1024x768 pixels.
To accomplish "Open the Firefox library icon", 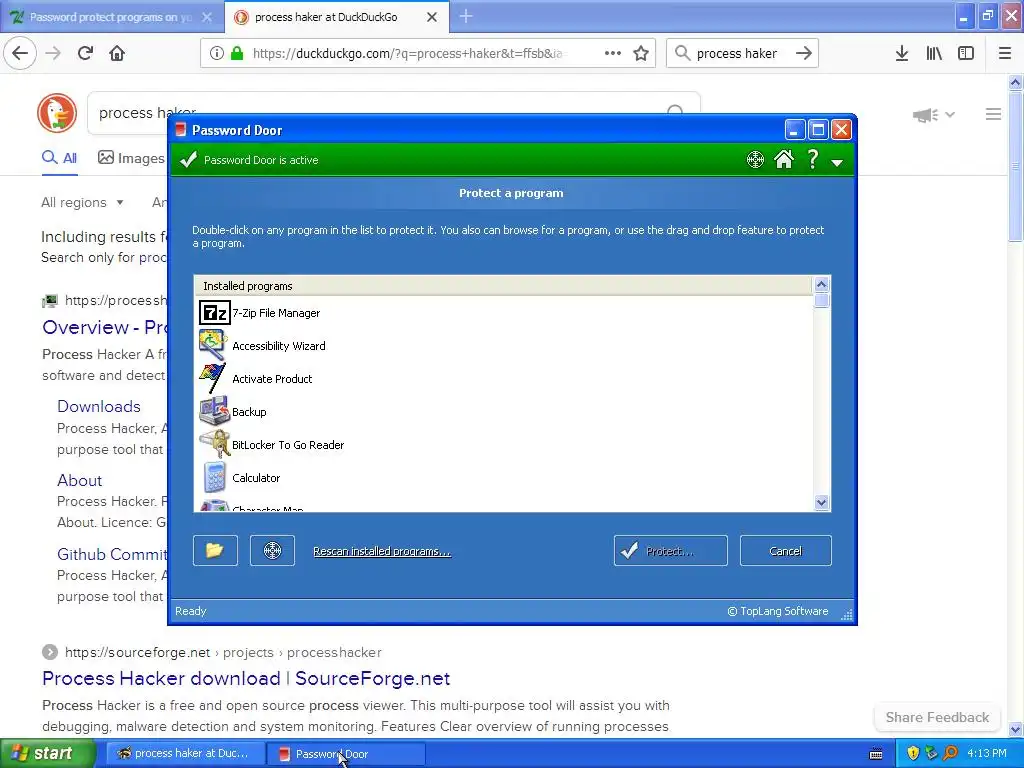I will [x=934, y=53].
